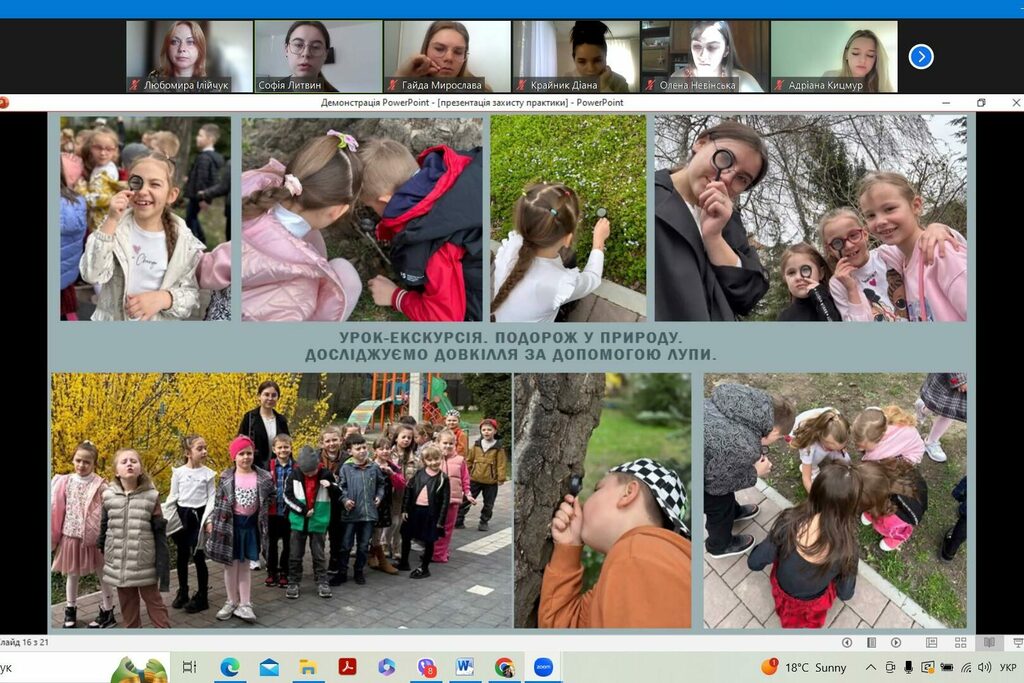Open Adobe Acrobat from the taskbar
This screenshot has height=683, width=1024.
pyautogui.click(x=347, y=667)
